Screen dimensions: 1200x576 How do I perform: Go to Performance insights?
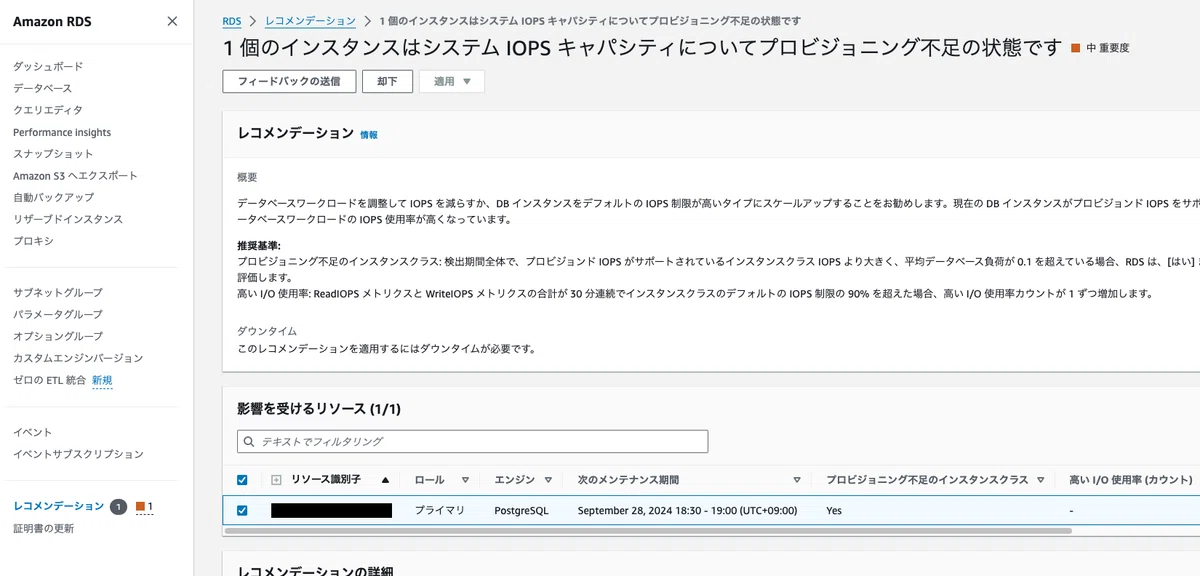pos(62,132)
